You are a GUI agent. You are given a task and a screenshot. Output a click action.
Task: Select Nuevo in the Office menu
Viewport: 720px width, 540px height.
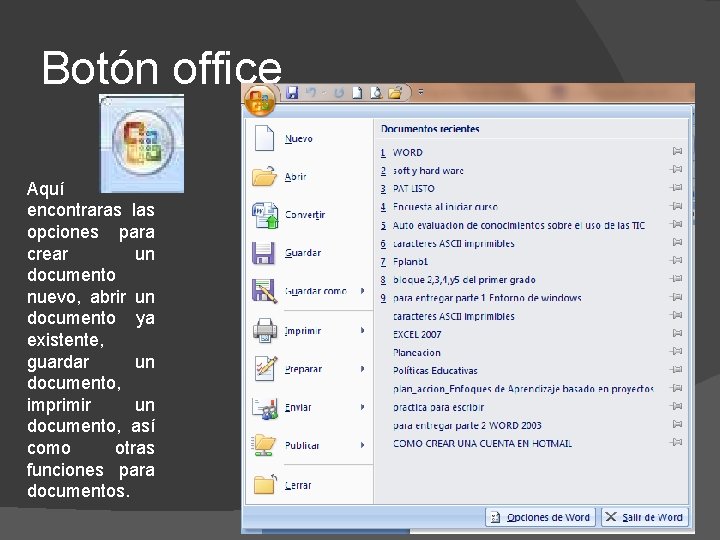(298, 139)
